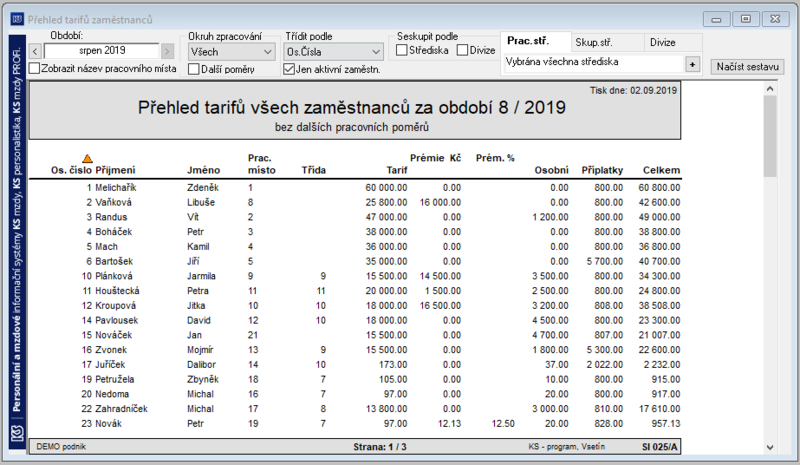This screenshot has height=465, width=800.
Task: Check the Divize grouping checkbox
Action: (462, 50)
